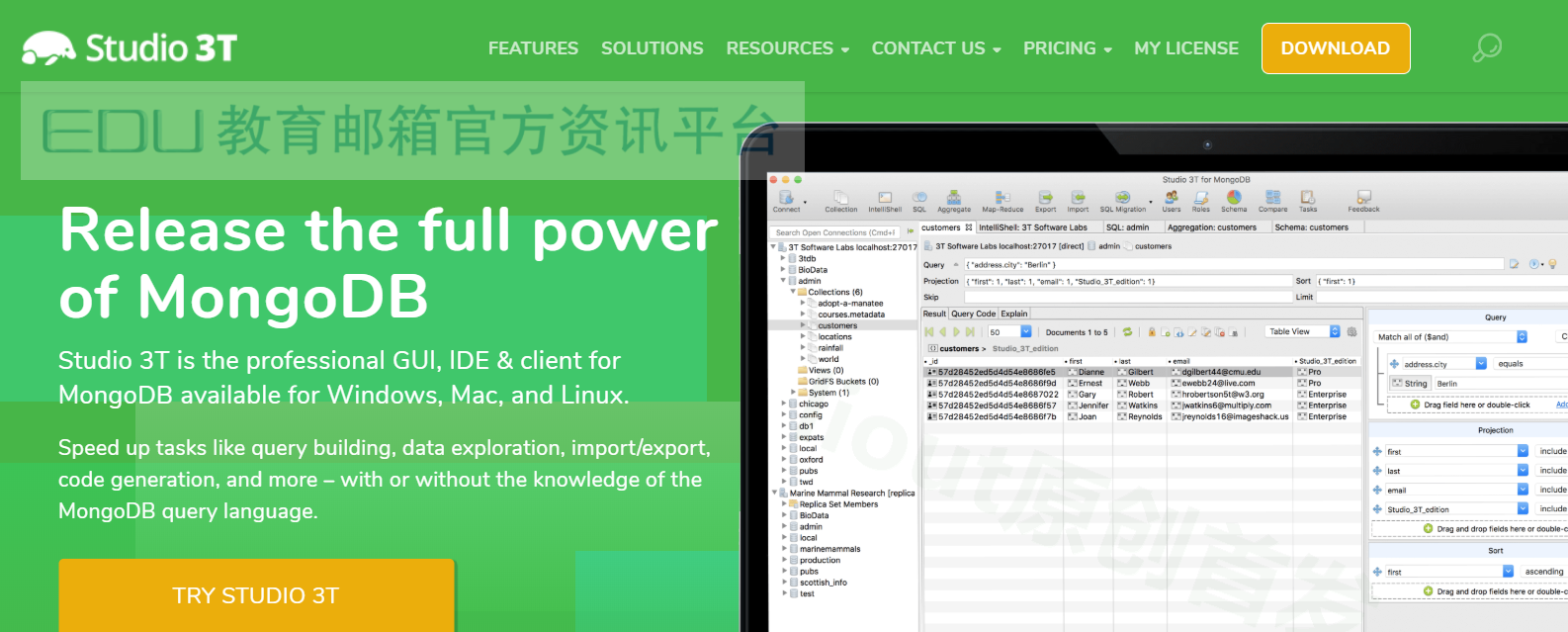1568x632 pixels.
Task: Click the Aggregate toolbar icon
Action: click(x=954, y=201)
